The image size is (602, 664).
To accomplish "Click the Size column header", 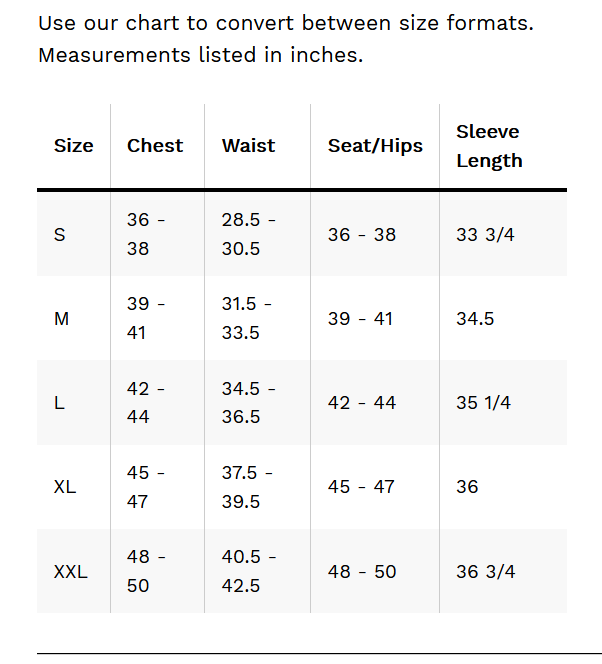I will tap(73, 146).
